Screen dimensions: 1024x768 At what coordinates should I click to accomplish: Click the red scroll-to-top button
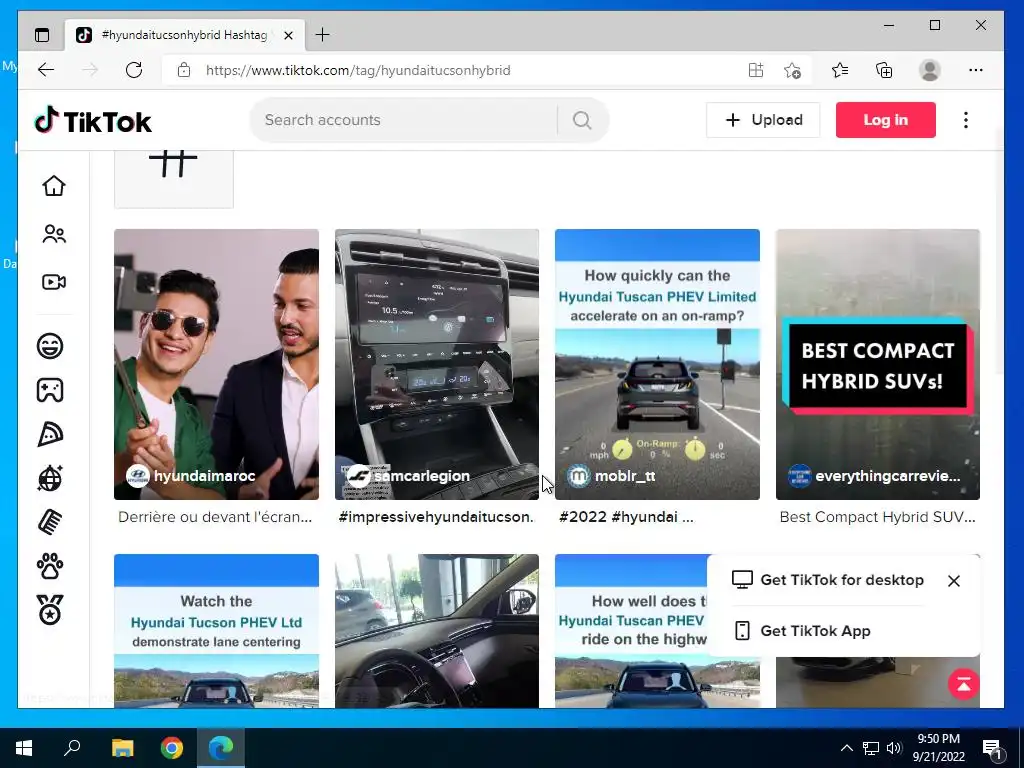coord(963,684)
